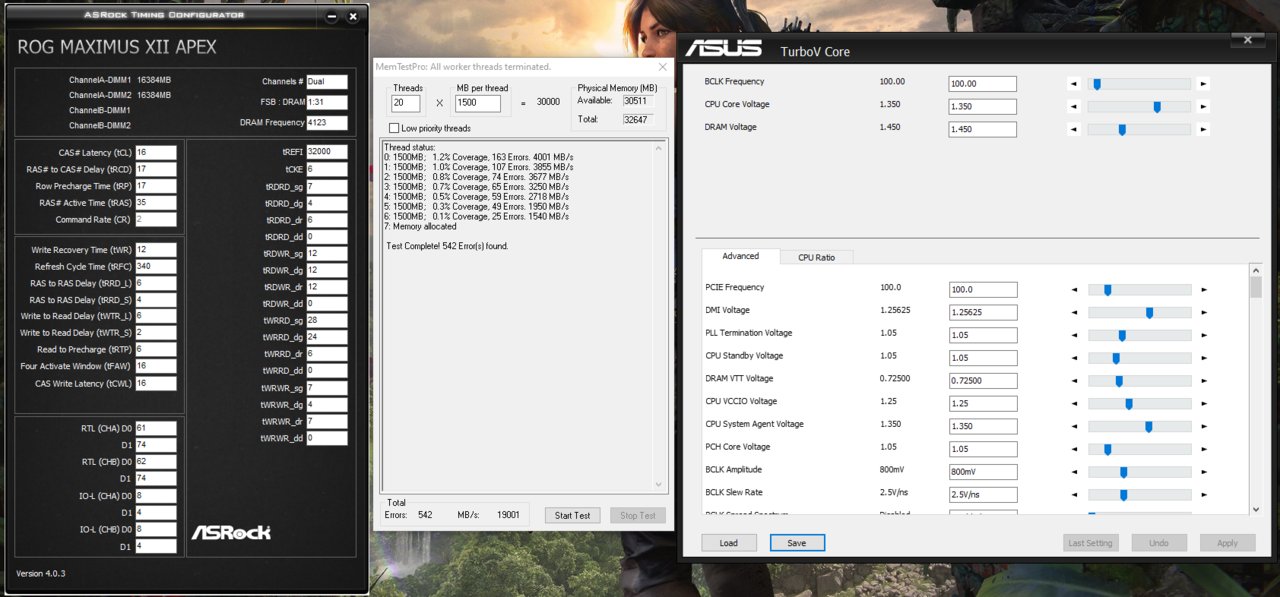Increase DMI Voltage with right arrow
This screenshot has width=1280, height=597.
pyautogui.click(x=1204, y=312)
